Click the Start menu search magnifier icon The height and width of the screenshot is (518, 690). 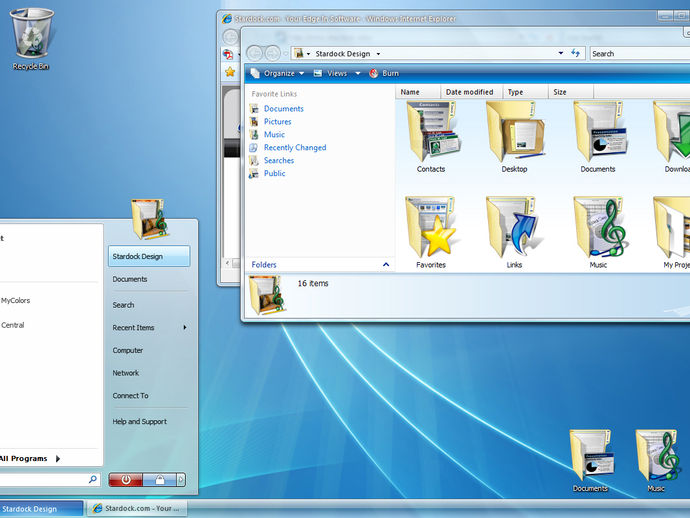[93, 479]
